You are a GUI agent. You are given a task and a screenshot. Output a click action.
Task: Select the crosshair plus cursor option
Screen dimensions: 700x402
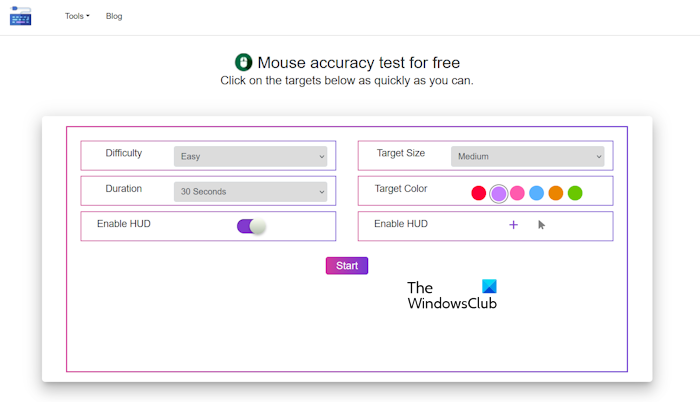513,225
